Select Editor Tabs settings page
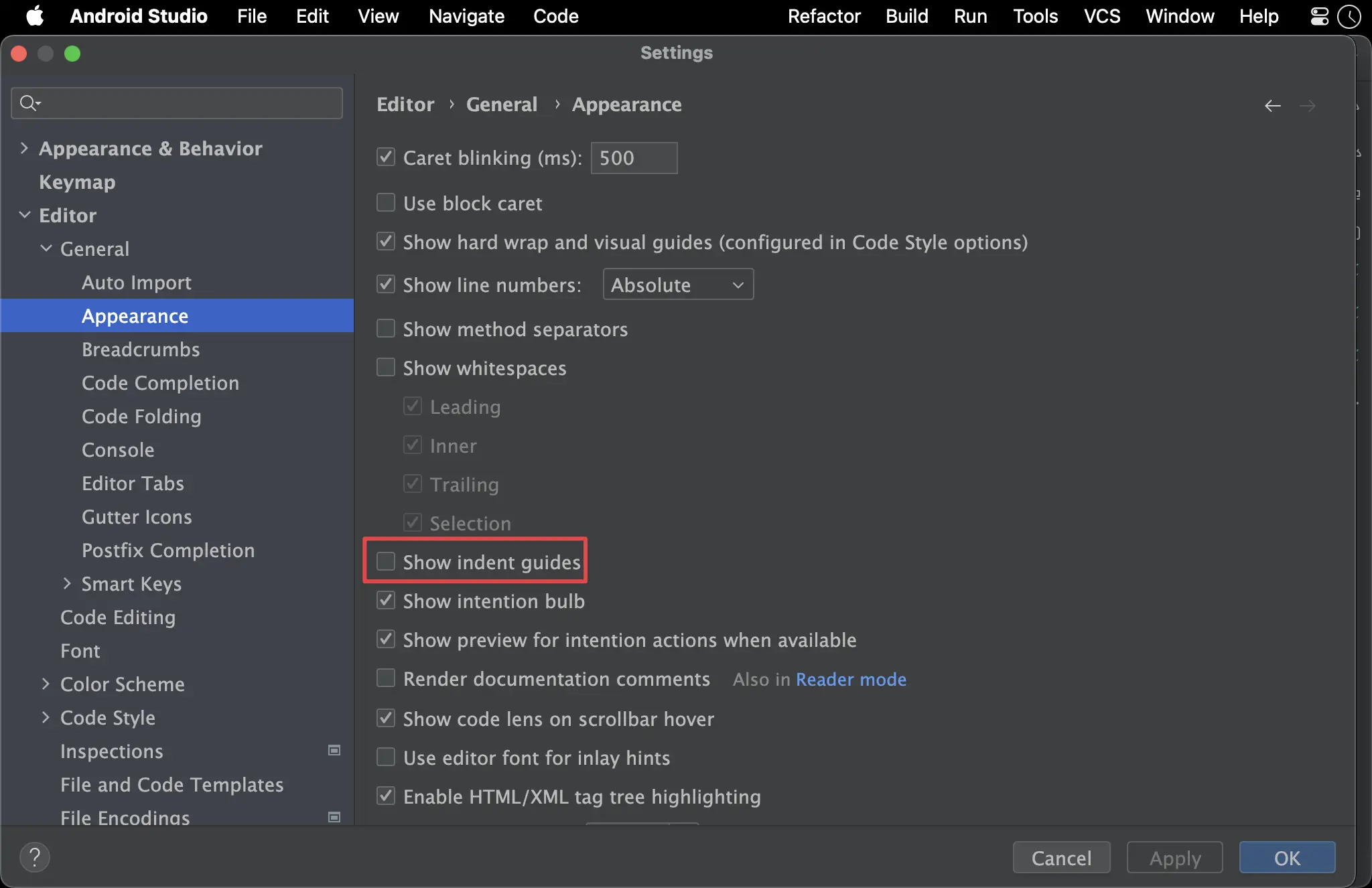The height and width of the screenshot is (888, 1372). click(x=133, y=483)
